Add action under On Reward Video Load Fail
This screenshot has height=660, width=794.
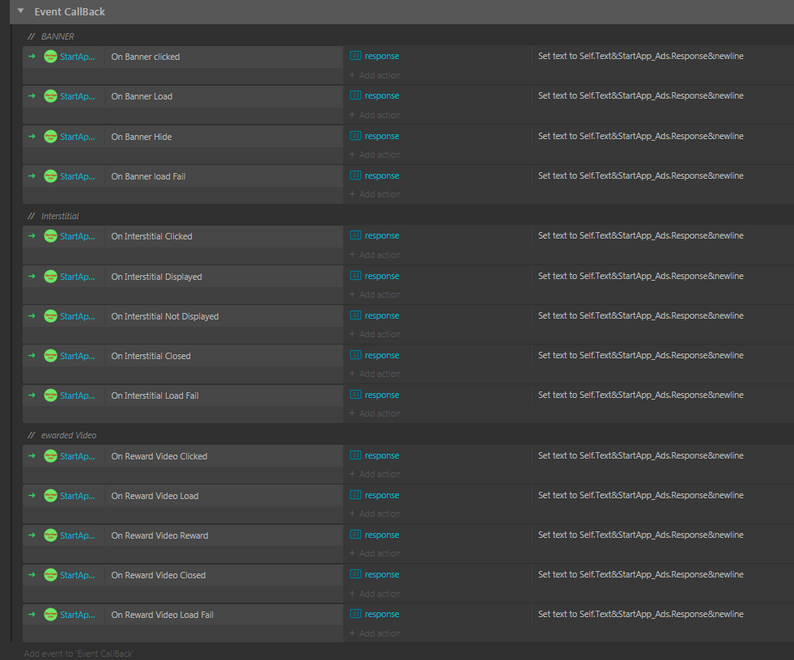click(x=375, y=633)
